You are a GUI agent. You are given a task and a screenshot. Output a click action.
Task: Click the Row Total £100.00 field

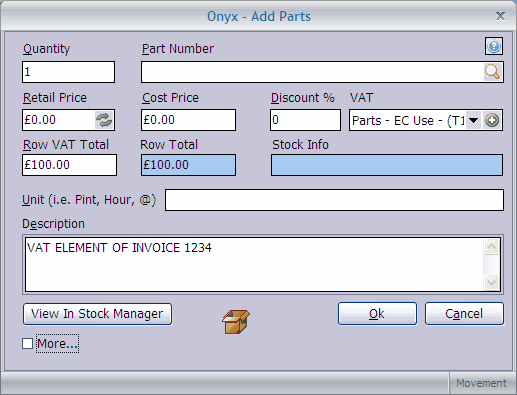point(188,165)
